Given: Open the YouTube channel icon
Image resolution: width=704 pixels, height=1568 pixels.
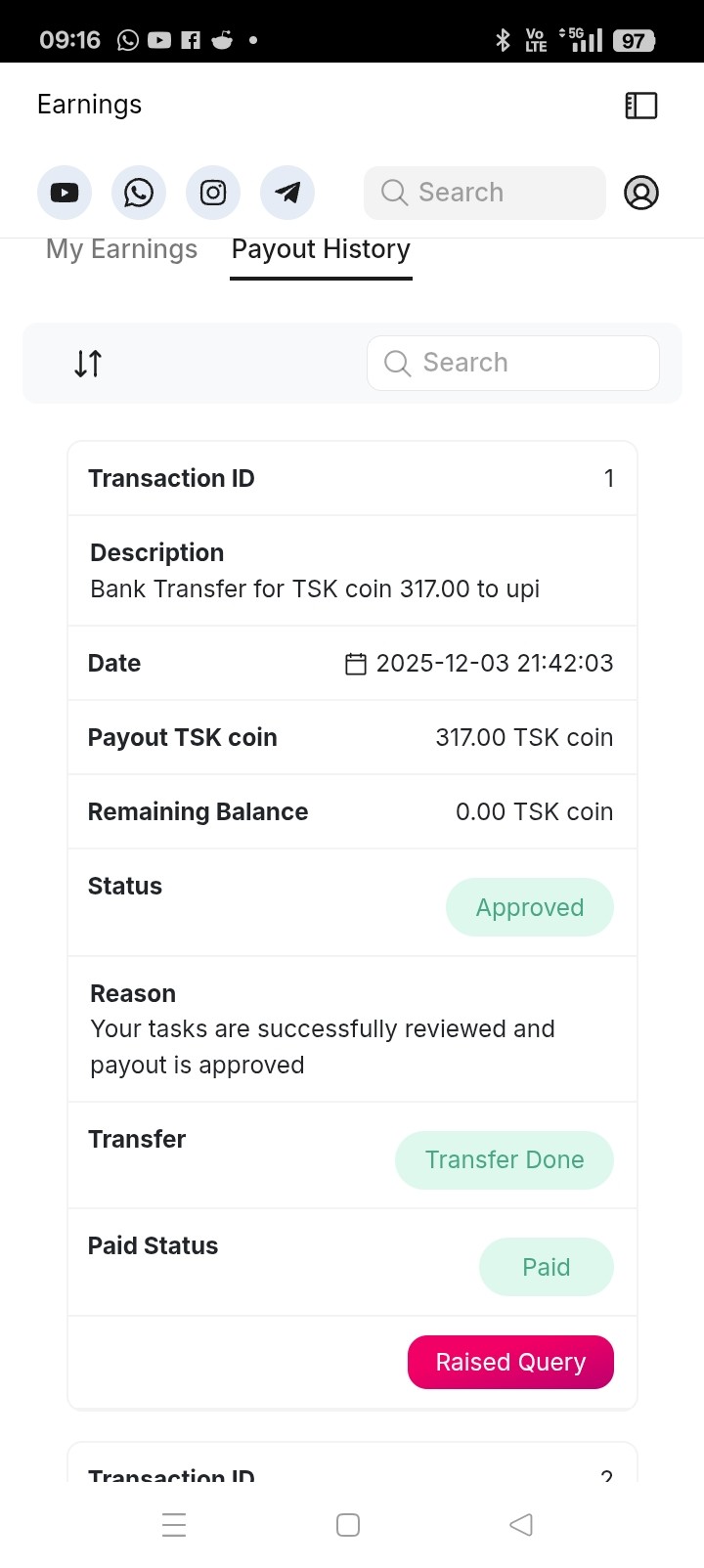Looking at the screenshot, I should (x=65, y=193).
